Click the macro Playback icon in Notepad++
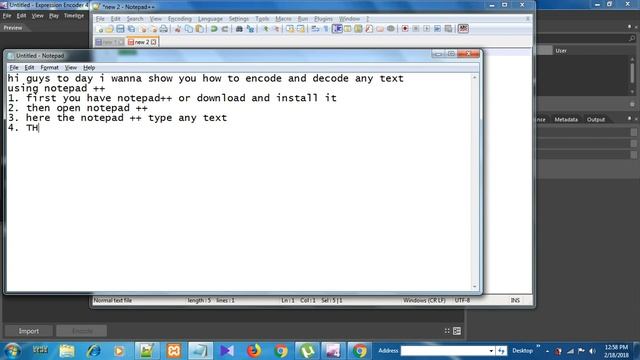The image size is (640, 360). click(x=427, y=29)
